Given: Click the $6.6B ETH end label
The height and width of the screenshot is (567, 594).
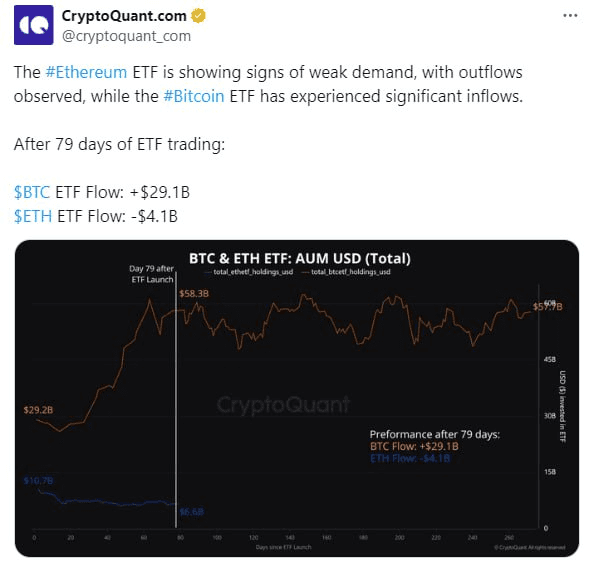Looking at the screenshot, I should 192,512.
